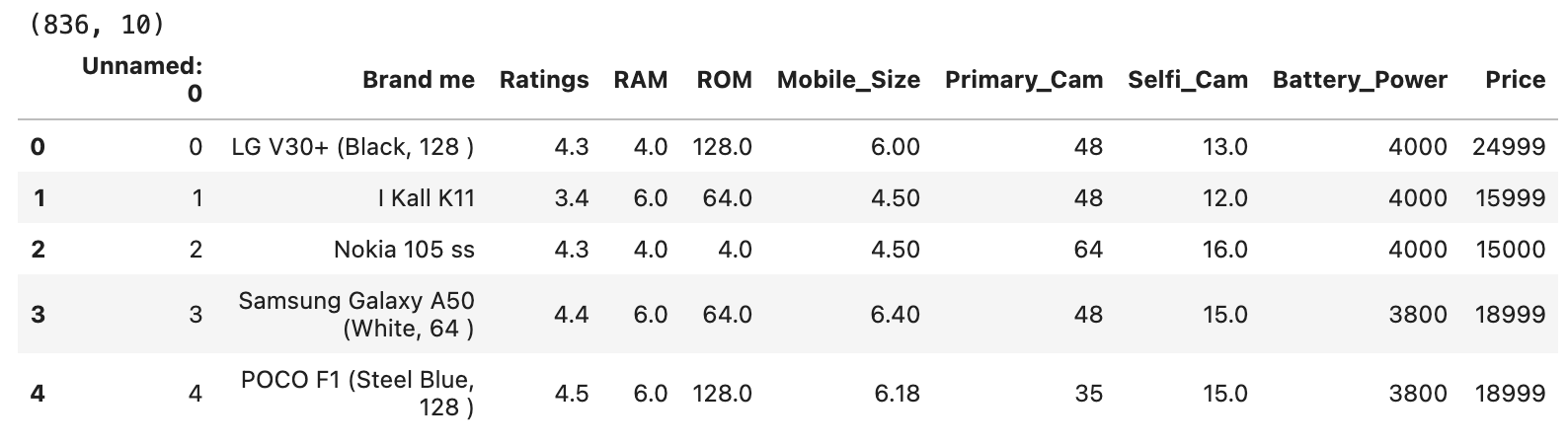Click the LG V30+ (Black, 128) cell
1568x444 pixels.
[353, 147]
